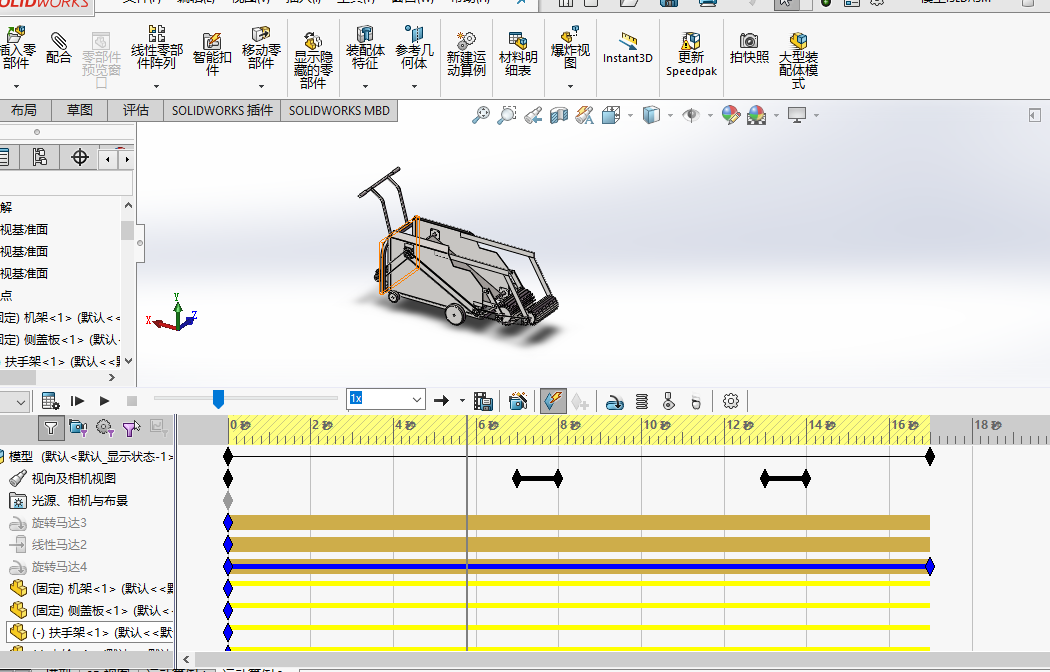Click the View Orientation cube icon
This screenshot has height=672, width=1050.
pyautogui.click(x=611, y=115)
